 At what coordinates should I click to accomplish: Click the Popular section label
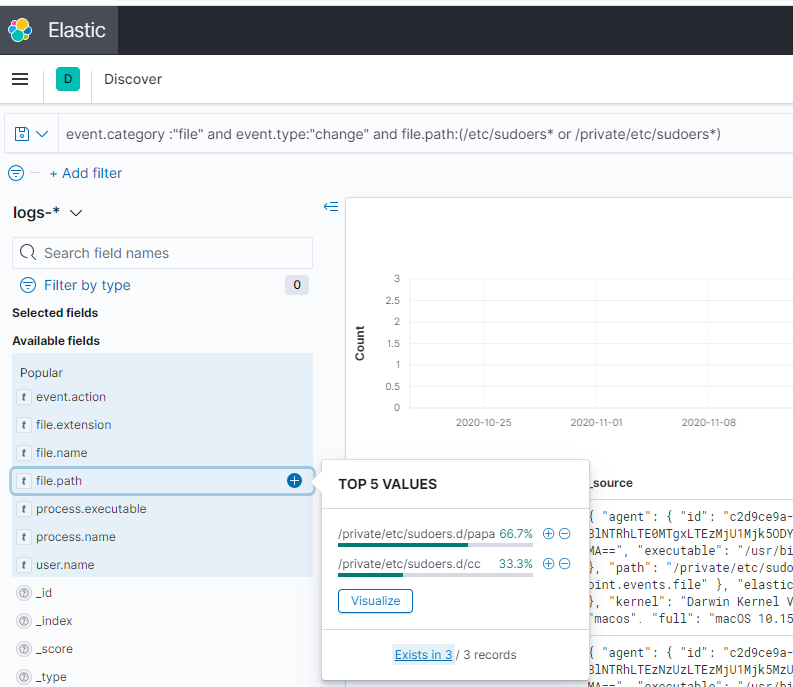click(x=41, y=373)
